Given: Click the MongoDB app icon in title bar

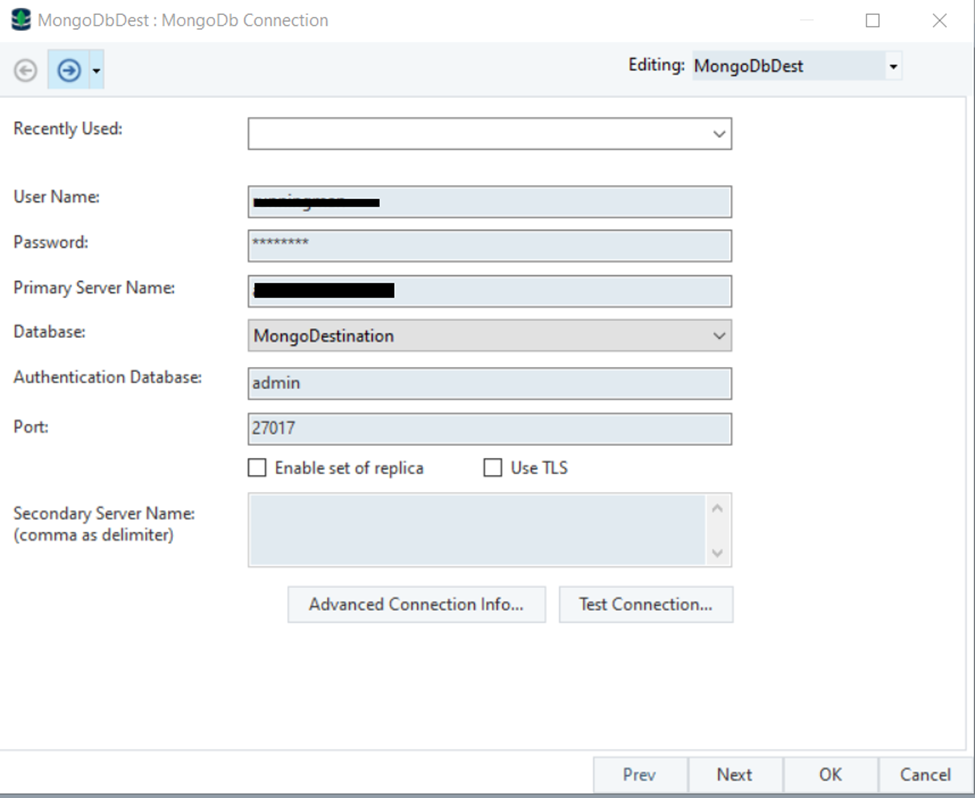Looking at the screenshot, I should pos(20,20).
